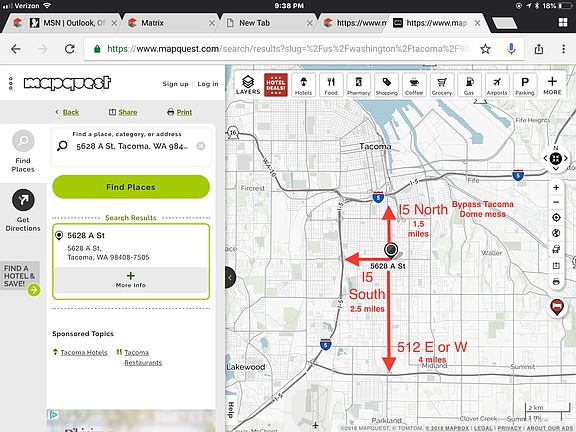
Task: Clear the search field with X icon
Action: tap(201, 146)
